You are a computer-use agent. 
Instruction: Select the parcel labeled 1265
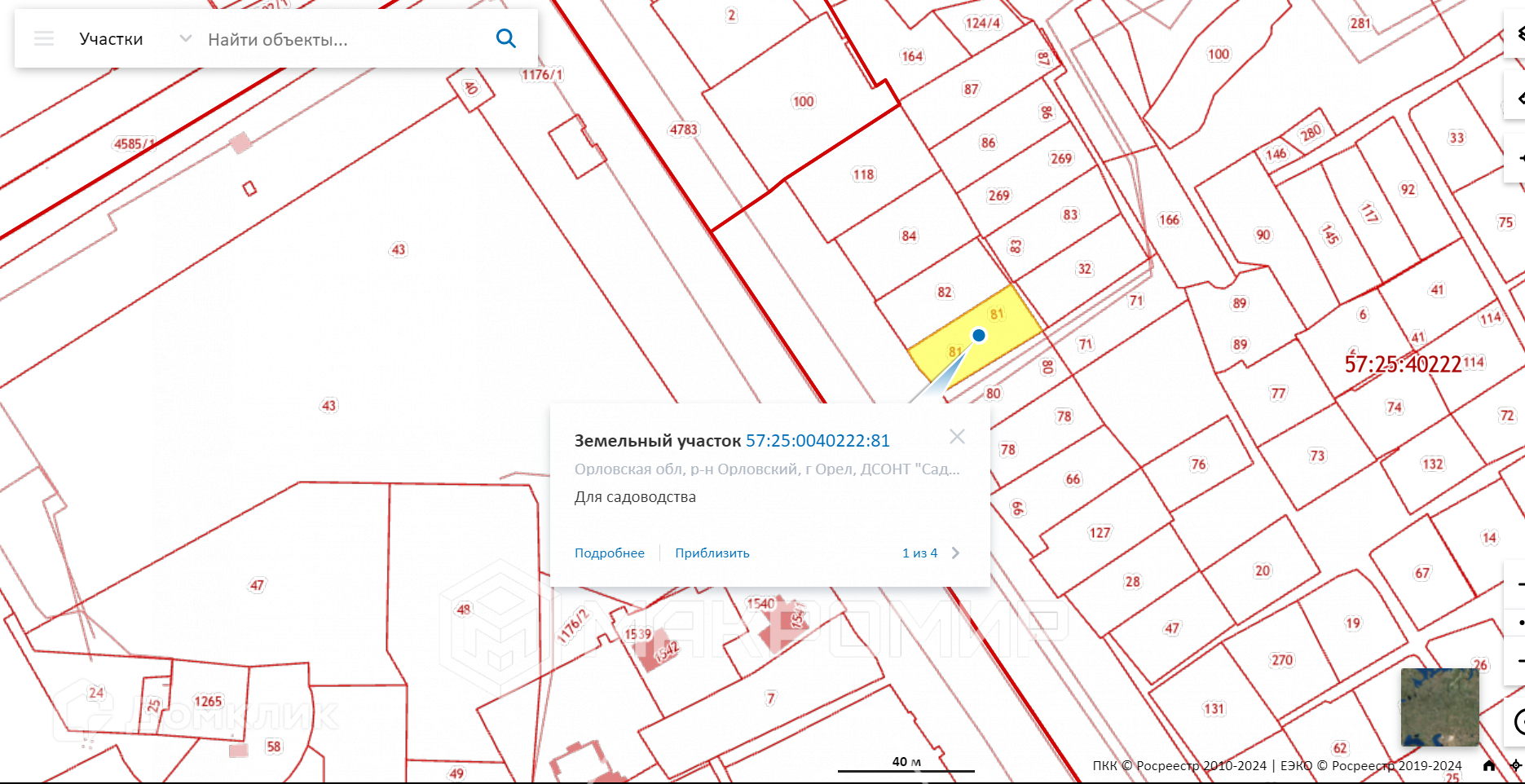coord(208,702)
